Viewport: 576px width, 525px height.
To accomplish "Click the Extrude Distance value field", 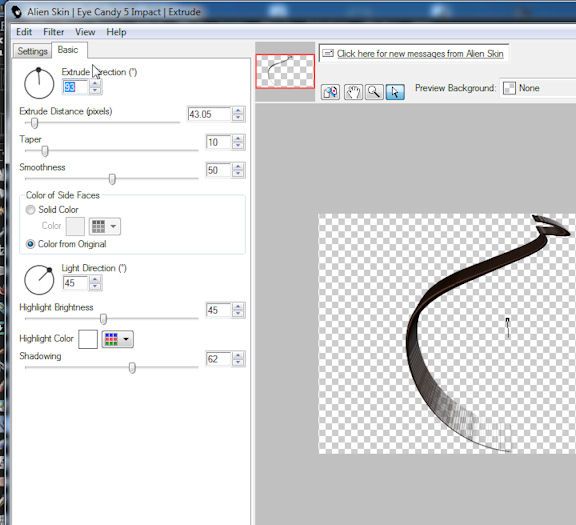I will [209, 114].
